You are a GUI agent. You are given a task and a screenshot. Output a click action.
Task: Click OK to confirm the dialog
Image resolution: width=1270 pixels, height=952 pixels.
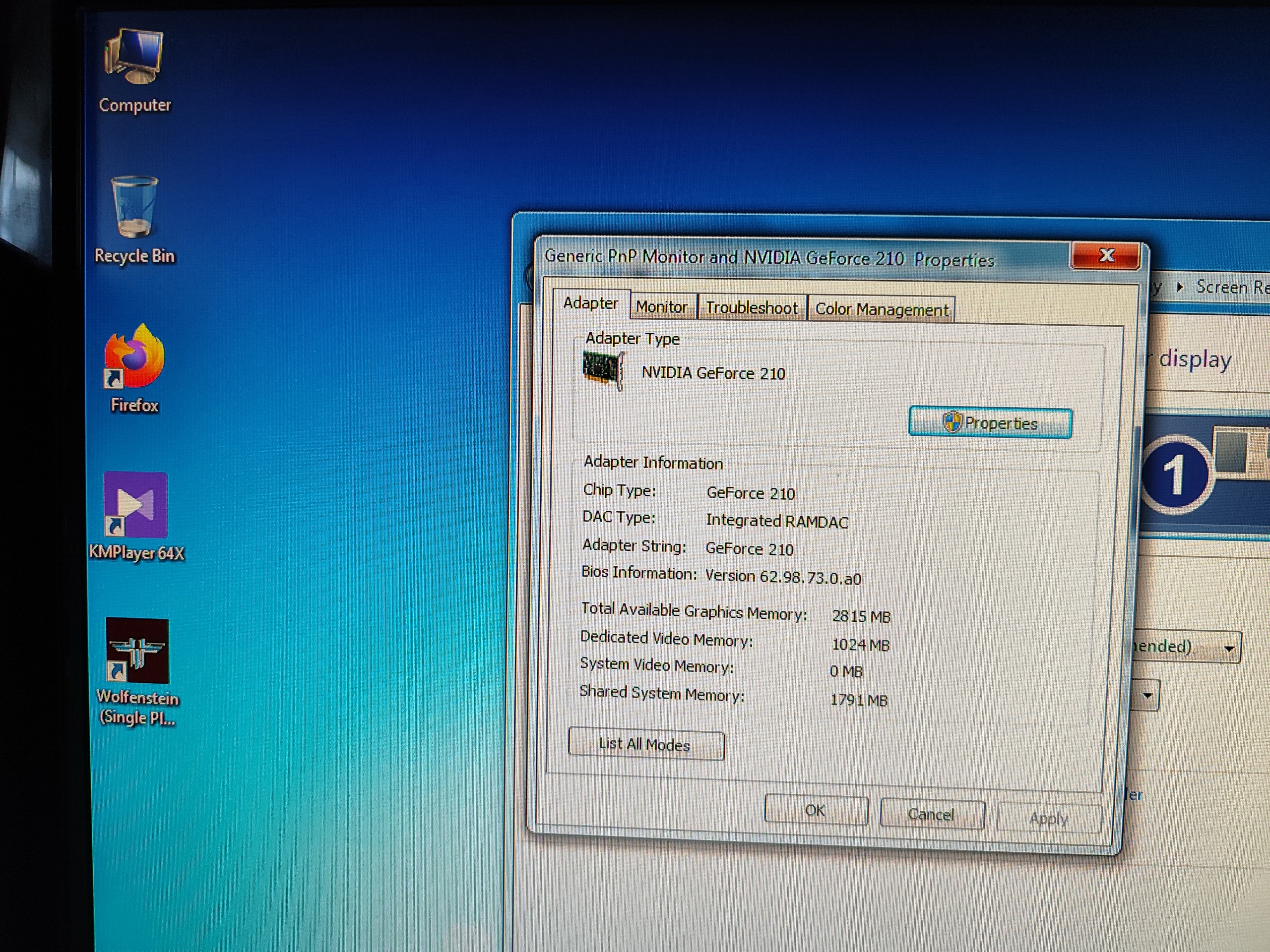click(x=815, y=811)
